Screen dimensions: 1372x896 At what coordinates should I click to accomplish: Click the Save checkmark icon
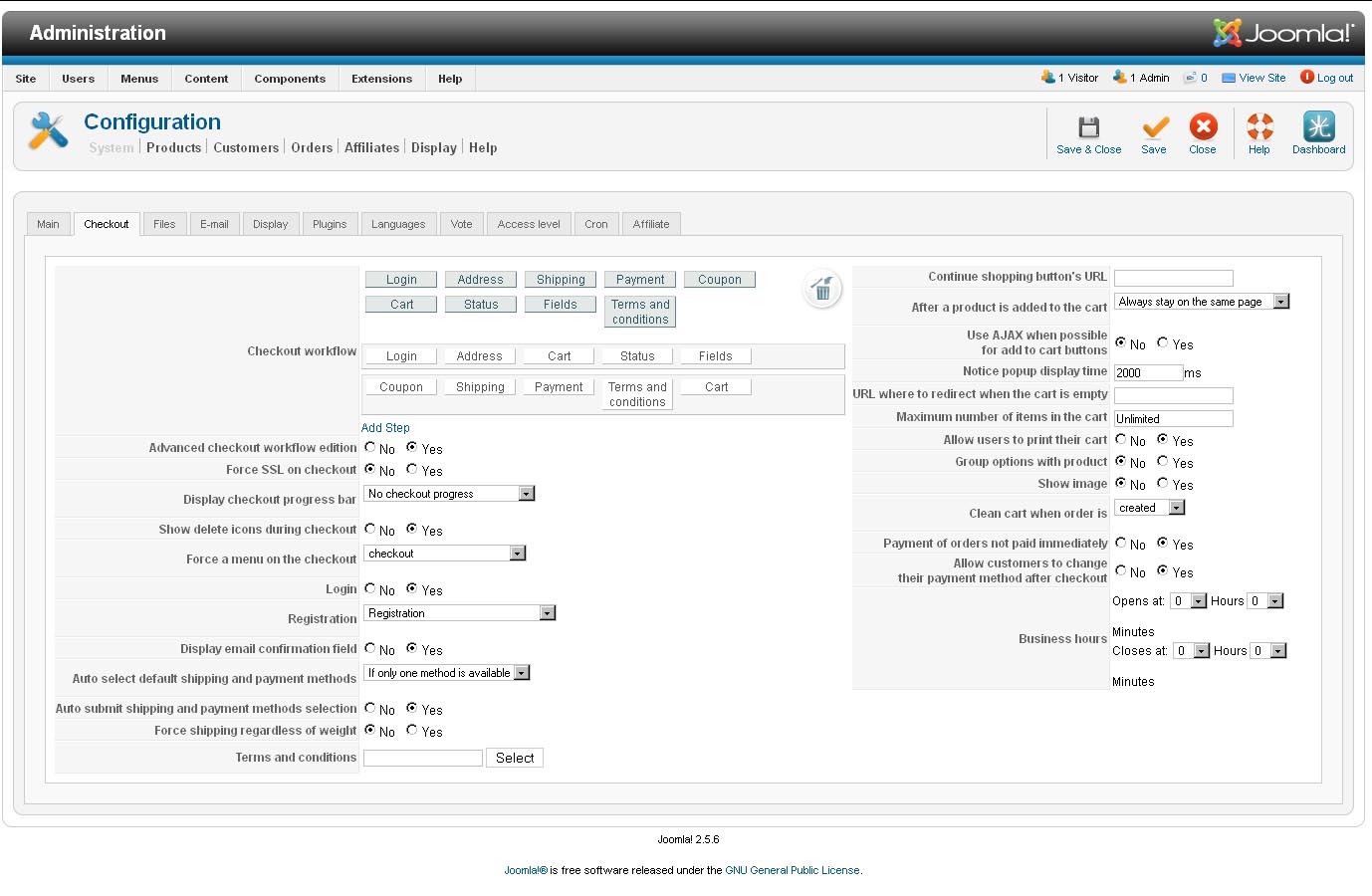(x=1155, y=126)
